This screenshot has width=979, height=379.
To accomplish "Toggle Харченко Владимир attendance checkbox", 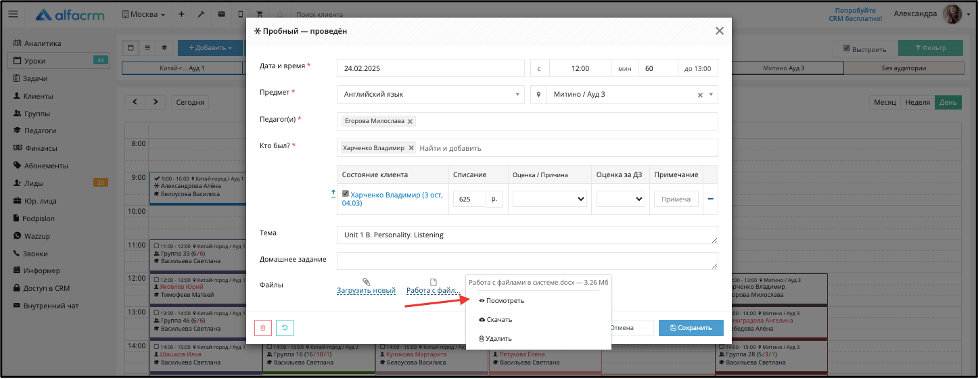I will coord(345,194).
